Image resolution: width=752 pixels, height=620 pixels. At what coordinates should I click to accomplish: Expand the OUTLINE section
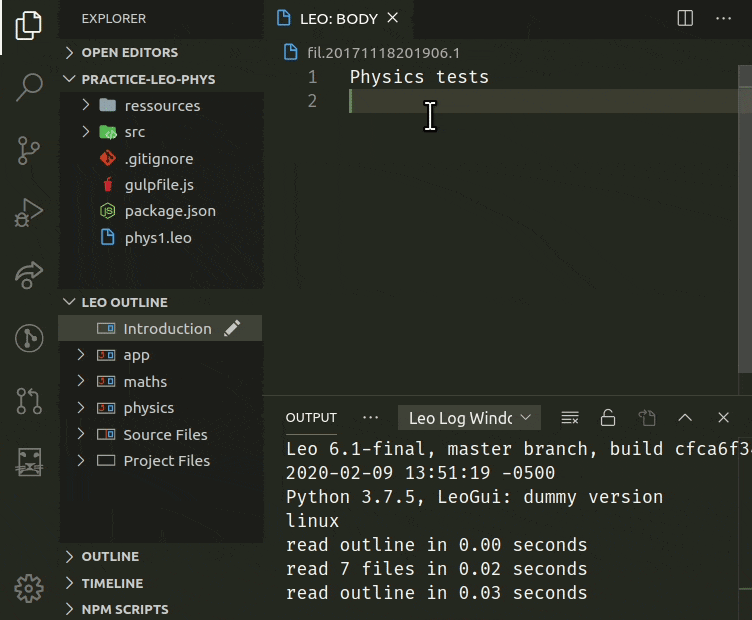70,556
